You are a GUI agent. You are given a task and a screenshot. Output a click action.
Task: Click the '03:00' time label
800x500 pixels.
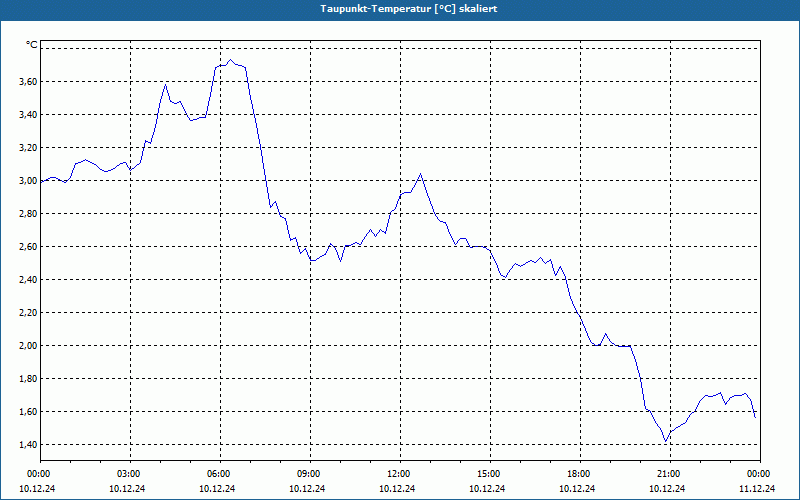coord(127,474)
